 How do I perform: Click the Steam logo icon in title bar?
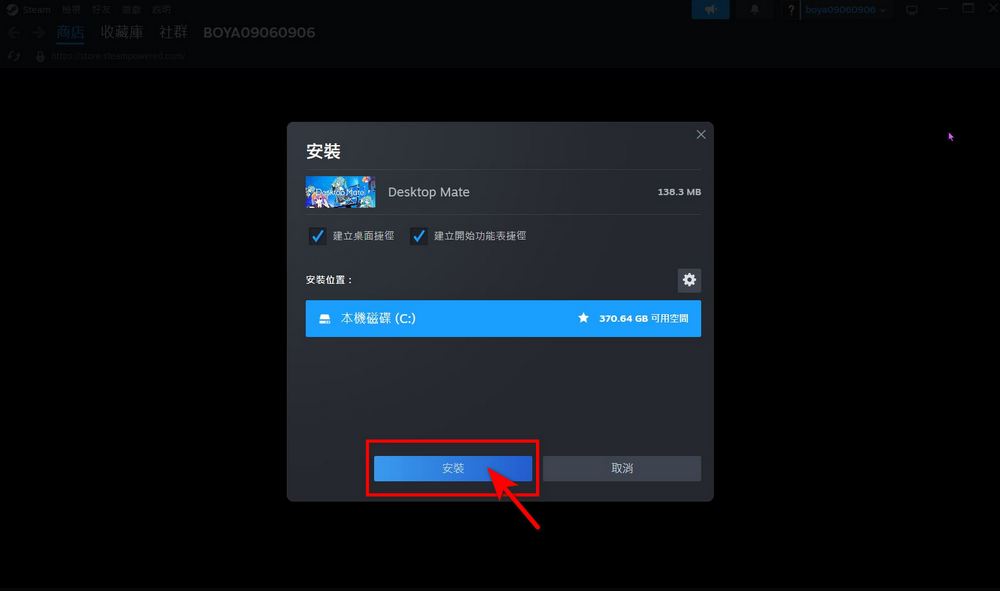point(12,10)
